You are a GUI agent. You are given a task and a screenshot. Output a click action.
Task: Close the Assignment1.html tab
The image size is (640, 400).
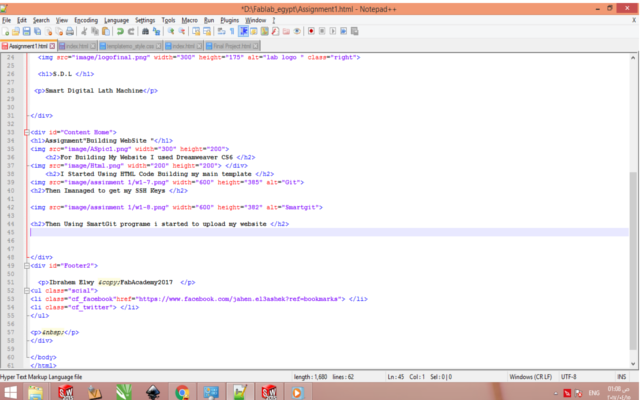click(52, 46)
